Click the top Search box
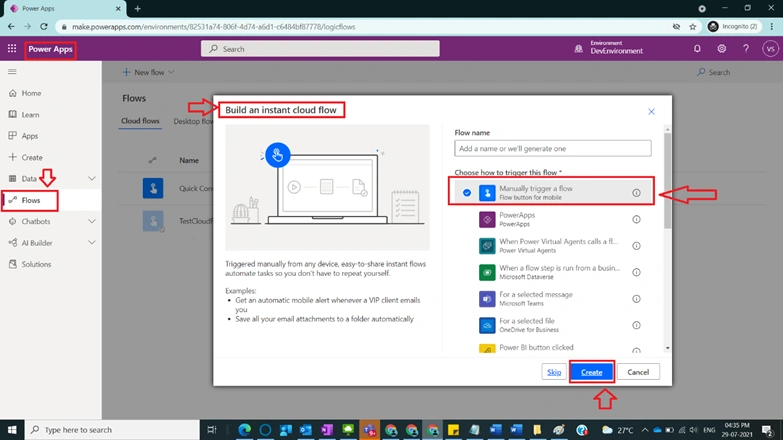783x440 pixels. [320, 49]
